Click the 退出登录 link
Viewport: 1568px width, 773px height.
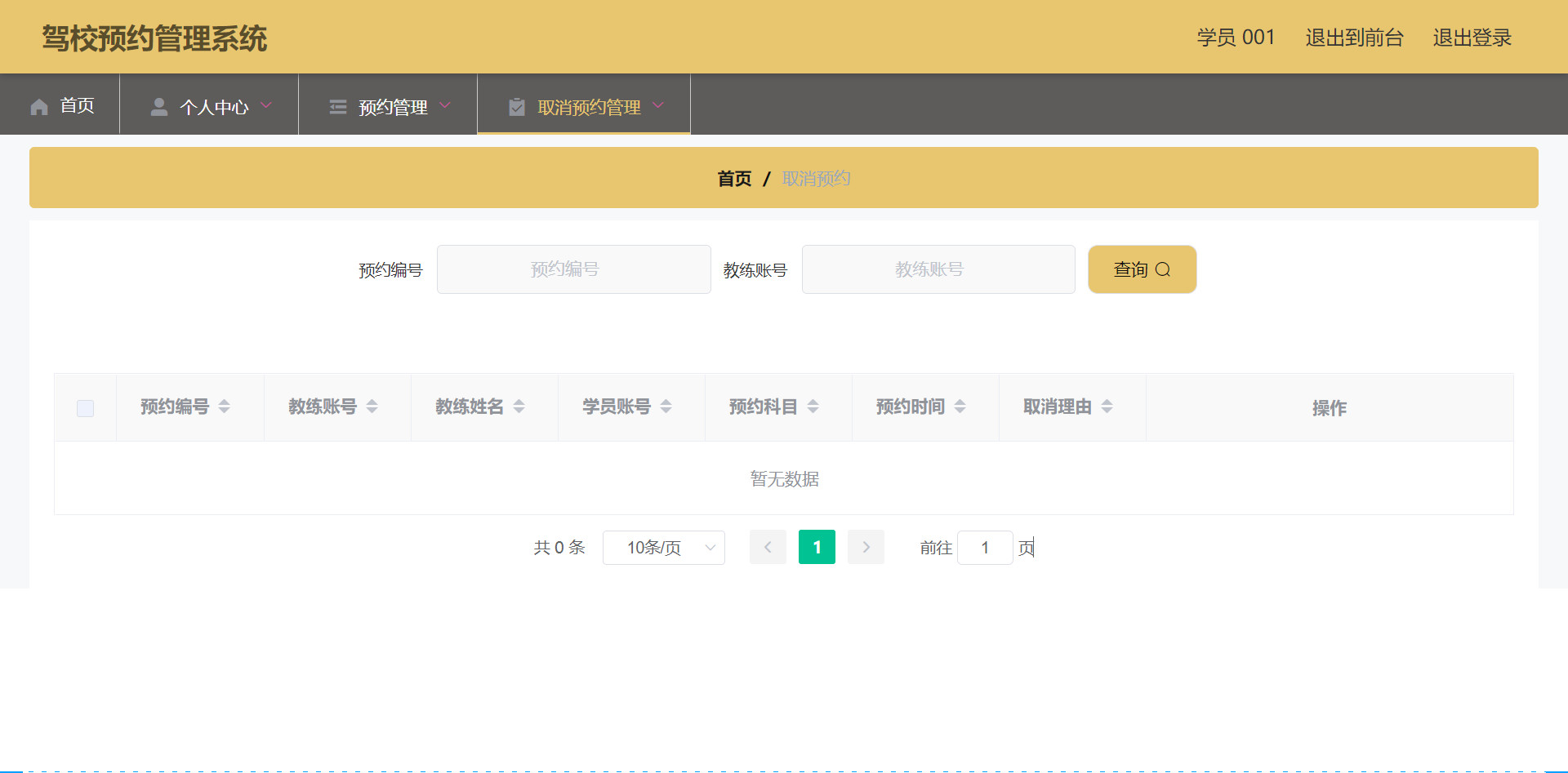coord(1472,38)
